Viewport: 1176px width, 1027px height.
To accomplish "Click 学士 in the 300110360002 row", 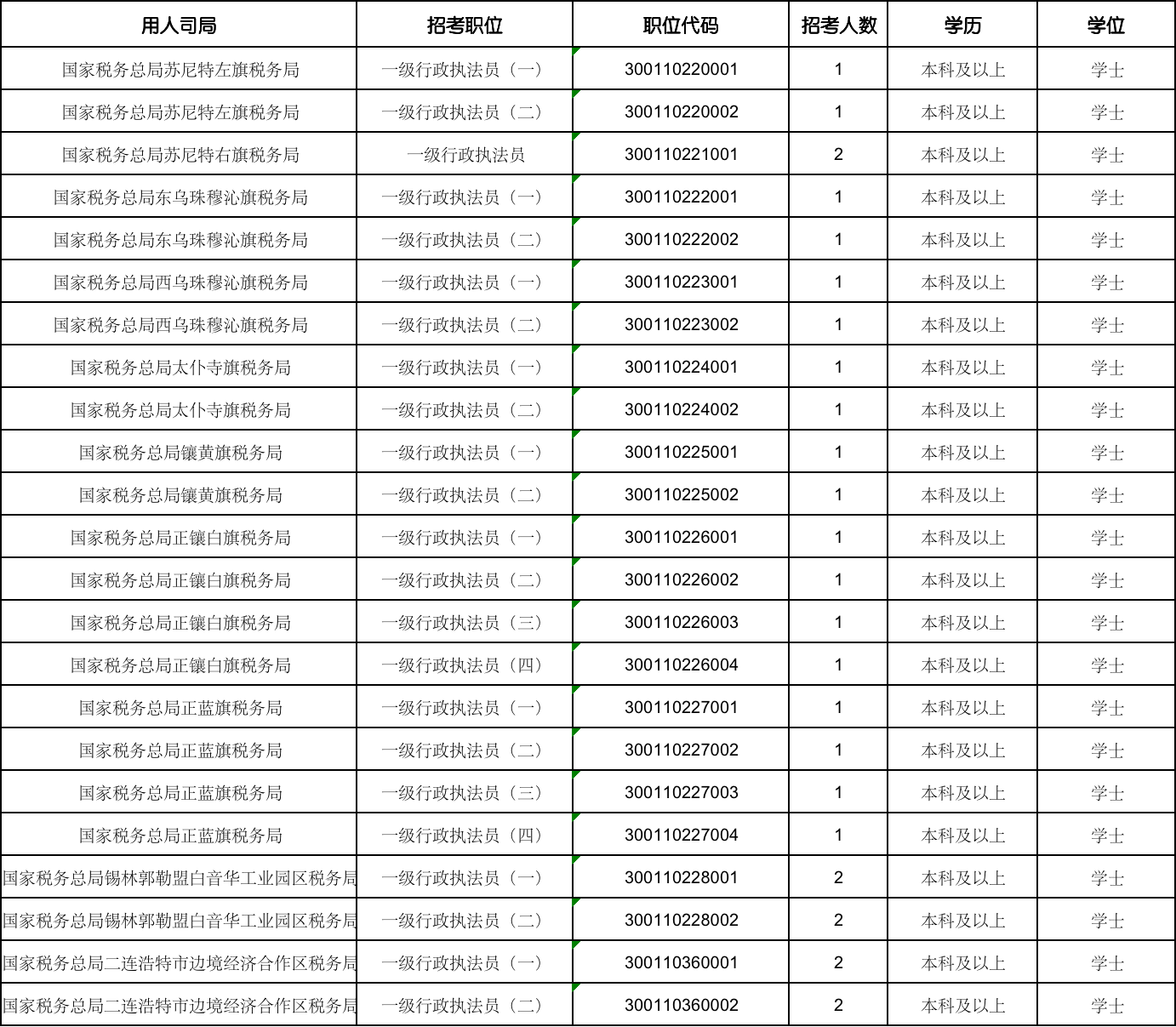I will pyautogui.click(x=1107, y=1006).
